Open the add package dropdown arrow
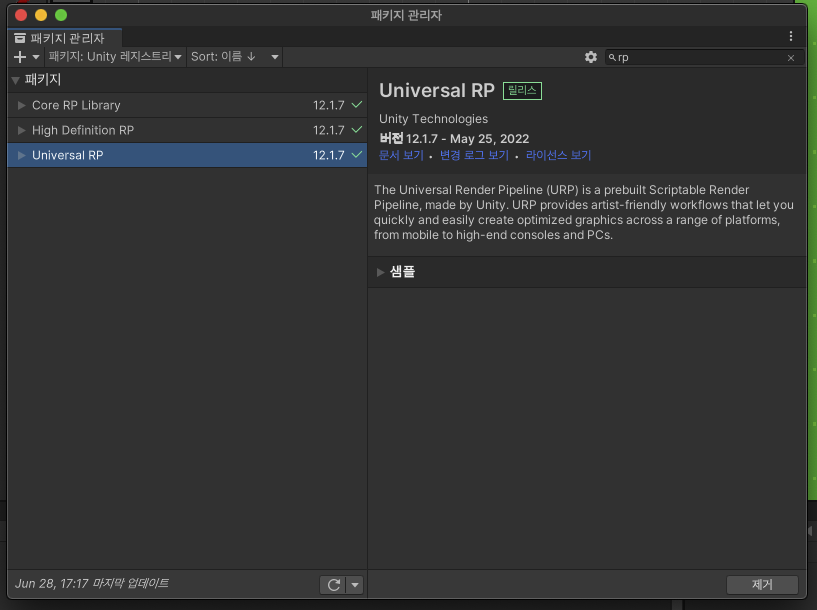Image resolution: width=817 pixels, height=610 pixels. pyautogui.click(x=36, y=57)
